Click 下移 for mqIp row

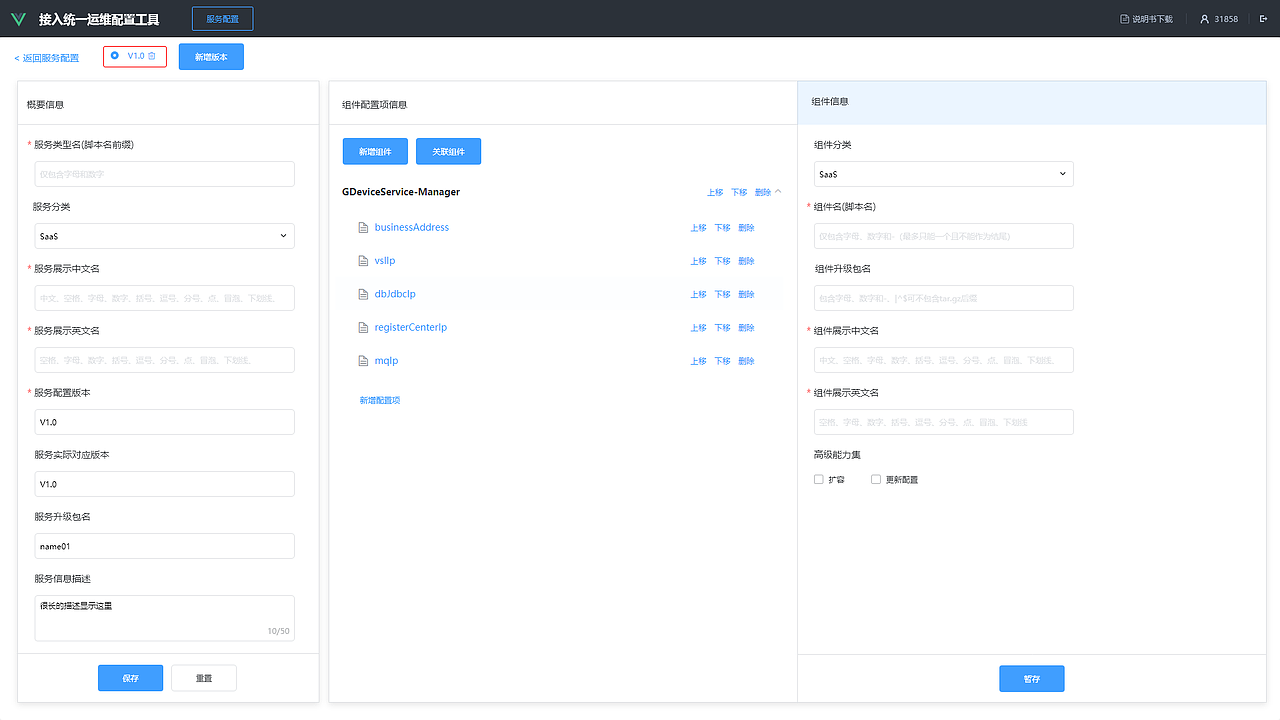tap(722, 361)
